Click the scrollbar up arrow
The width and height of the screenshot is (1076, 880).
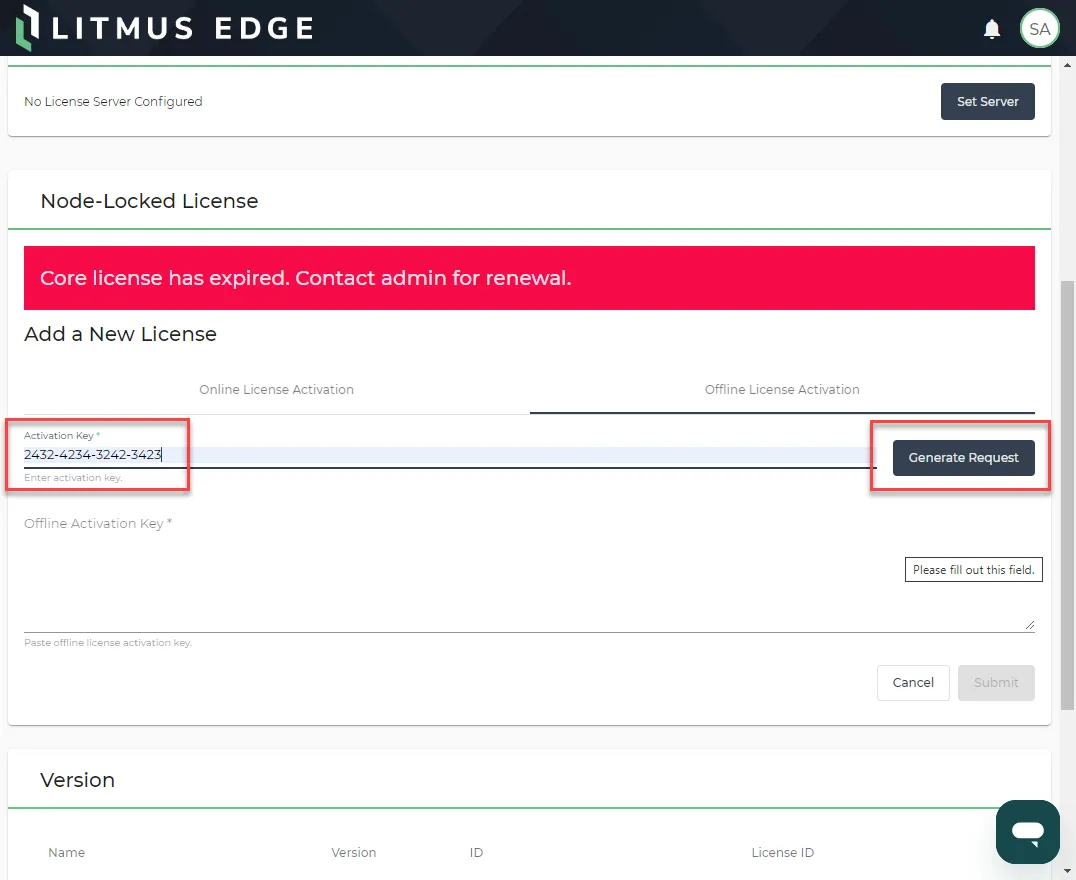tap(1067, 65)
